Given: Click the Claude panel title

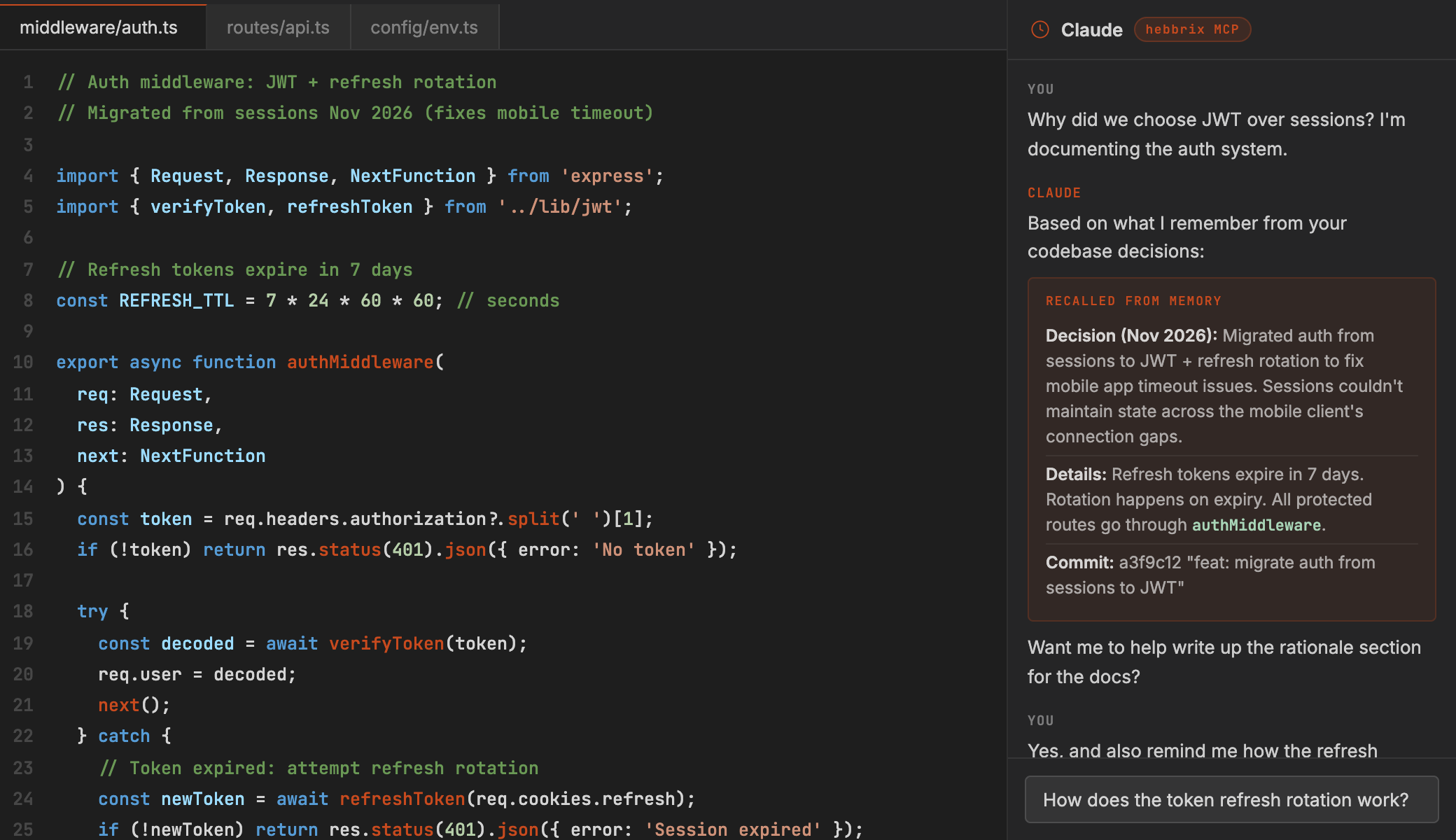Looking at the screenshot, I should point(1091,29).
